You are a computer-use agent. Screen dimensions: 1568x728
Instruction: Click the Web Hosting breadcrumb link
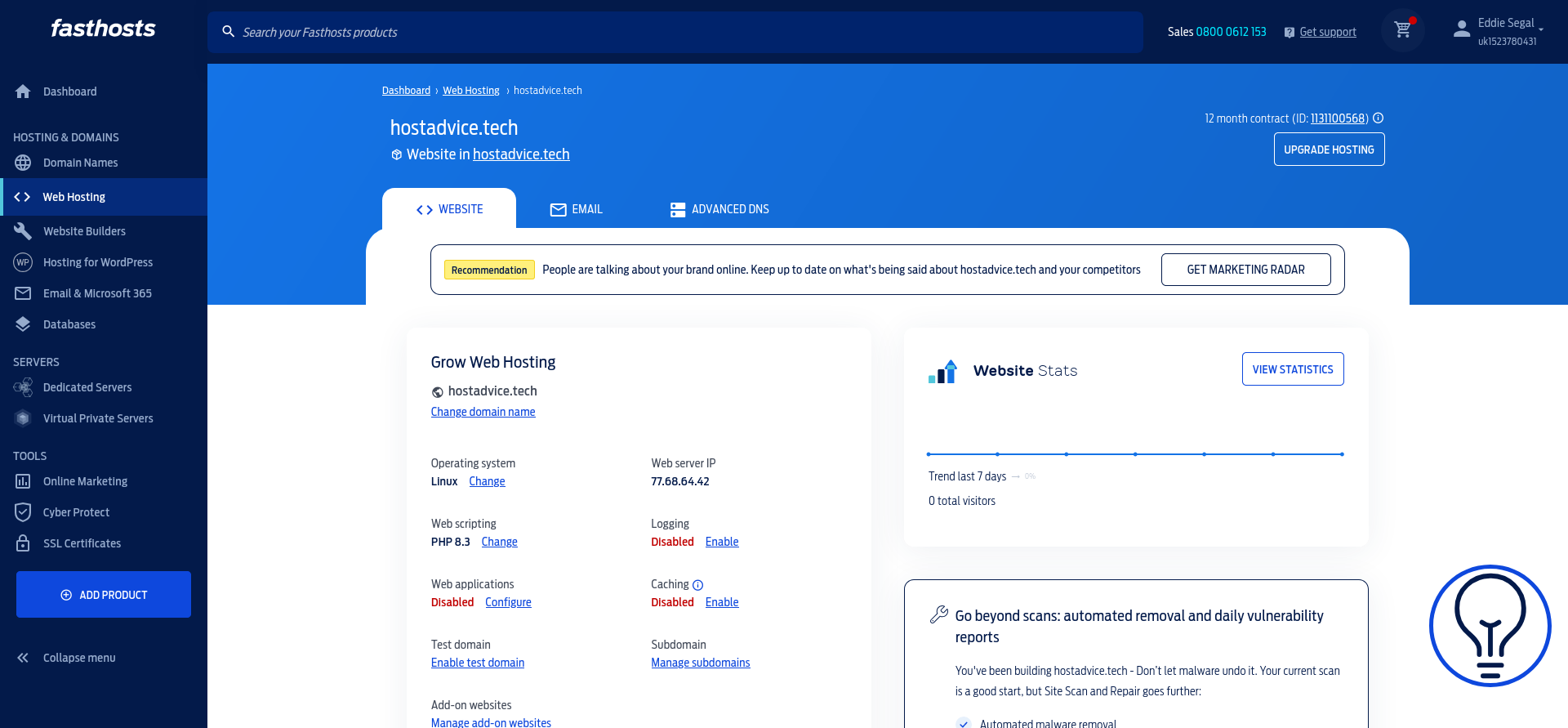471,91
